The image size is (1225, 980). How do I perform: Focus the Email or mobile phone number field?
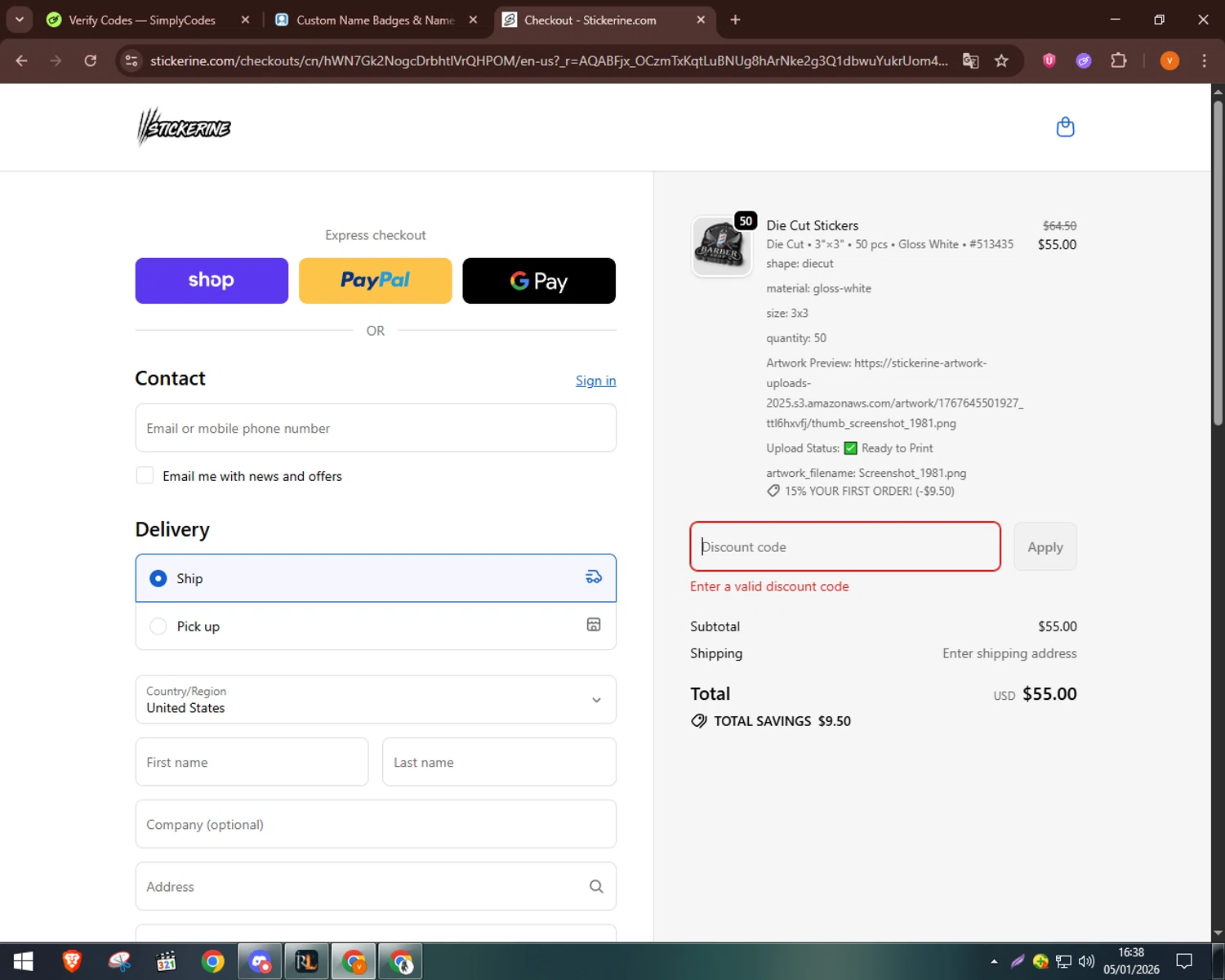(376, 428)
